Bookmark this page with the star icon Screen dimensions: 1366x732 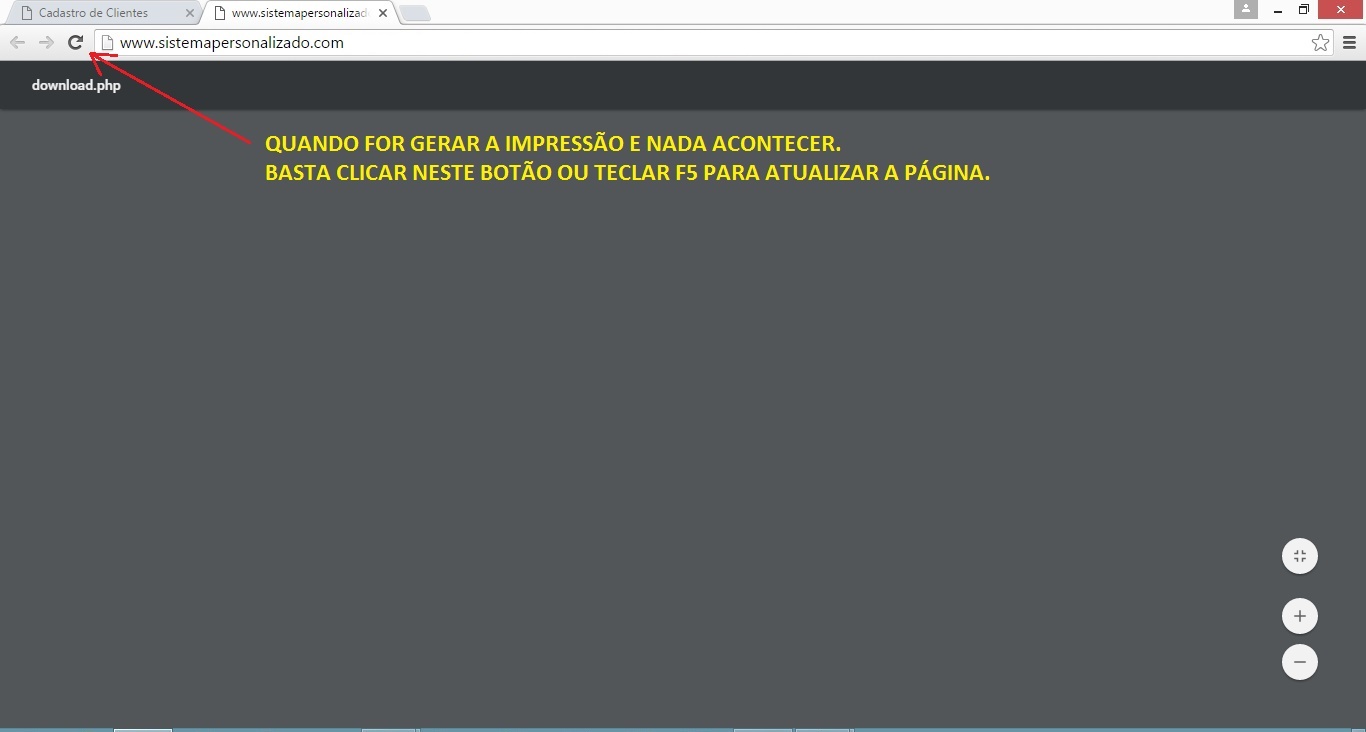tap(1320, 43)
